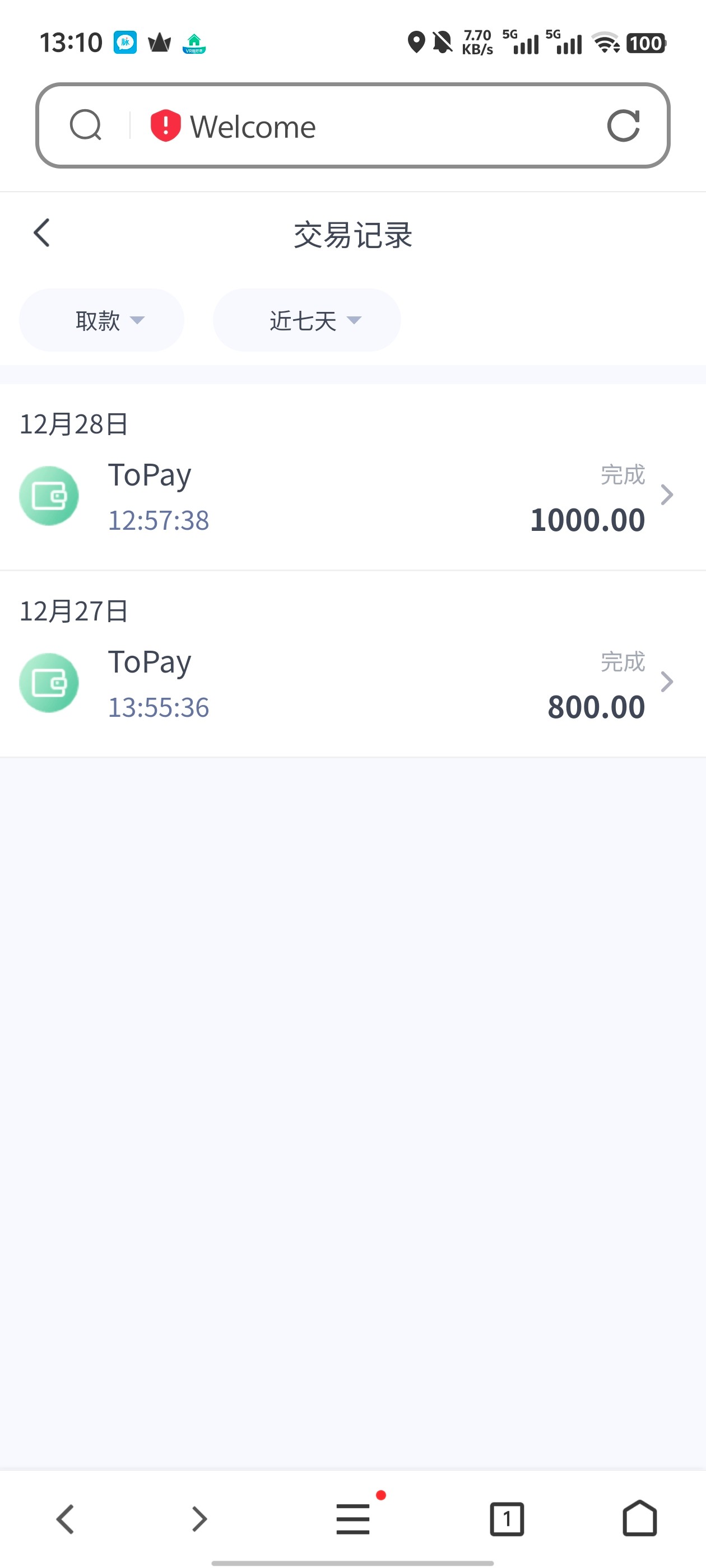Screen dimensions: 706x1568
Task: Expand the 800.00 transaction details chevron
Action: [667, 682]
